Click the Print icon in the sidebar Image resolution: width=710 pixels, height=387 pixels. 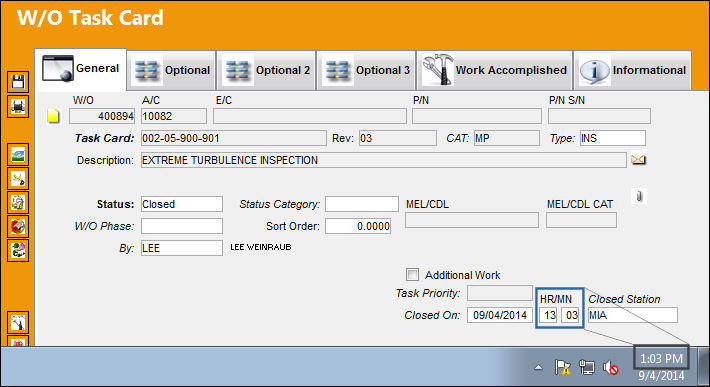[18, 106]
